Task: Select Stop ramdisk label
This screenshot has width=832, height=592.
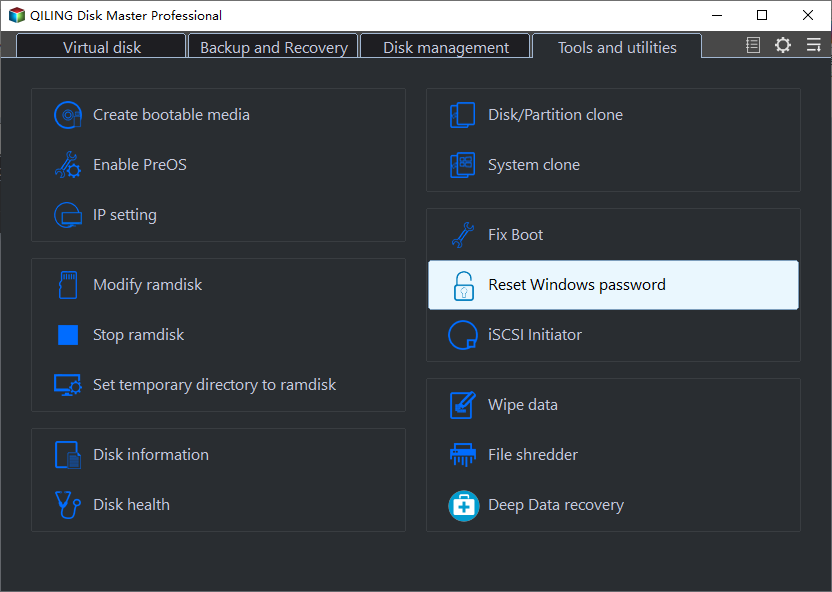Action: pyautogui.click(x=138, y=335)
